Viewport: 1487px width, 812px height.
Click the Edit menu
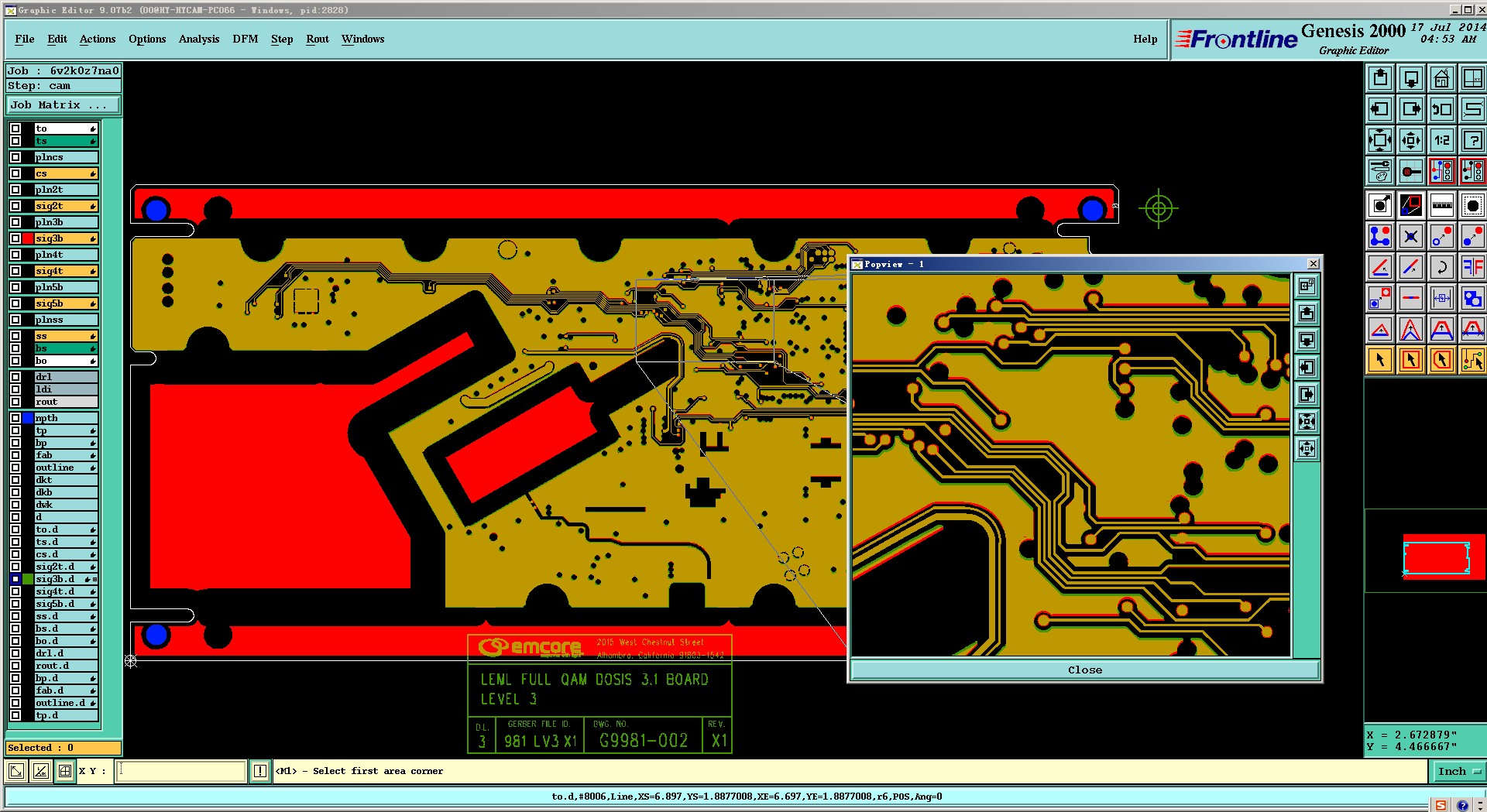pos(57,39)
